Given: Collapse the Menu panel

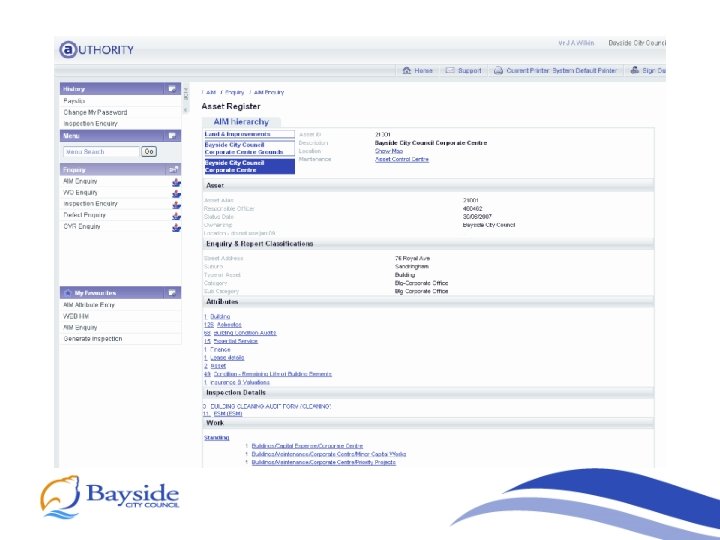Looking at the screenshot, I should tap(172, 135).
